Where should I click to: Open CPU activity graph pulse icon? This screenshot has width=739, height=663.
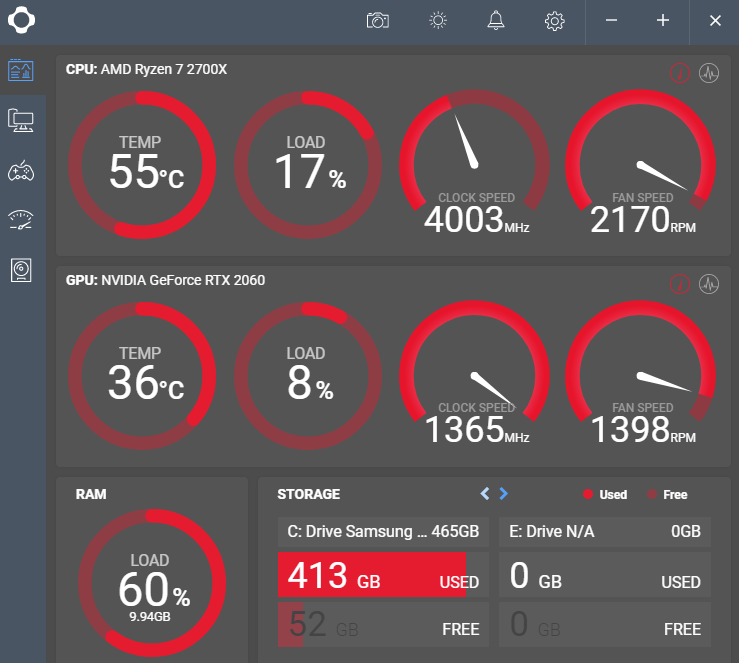tap(709, 73)
